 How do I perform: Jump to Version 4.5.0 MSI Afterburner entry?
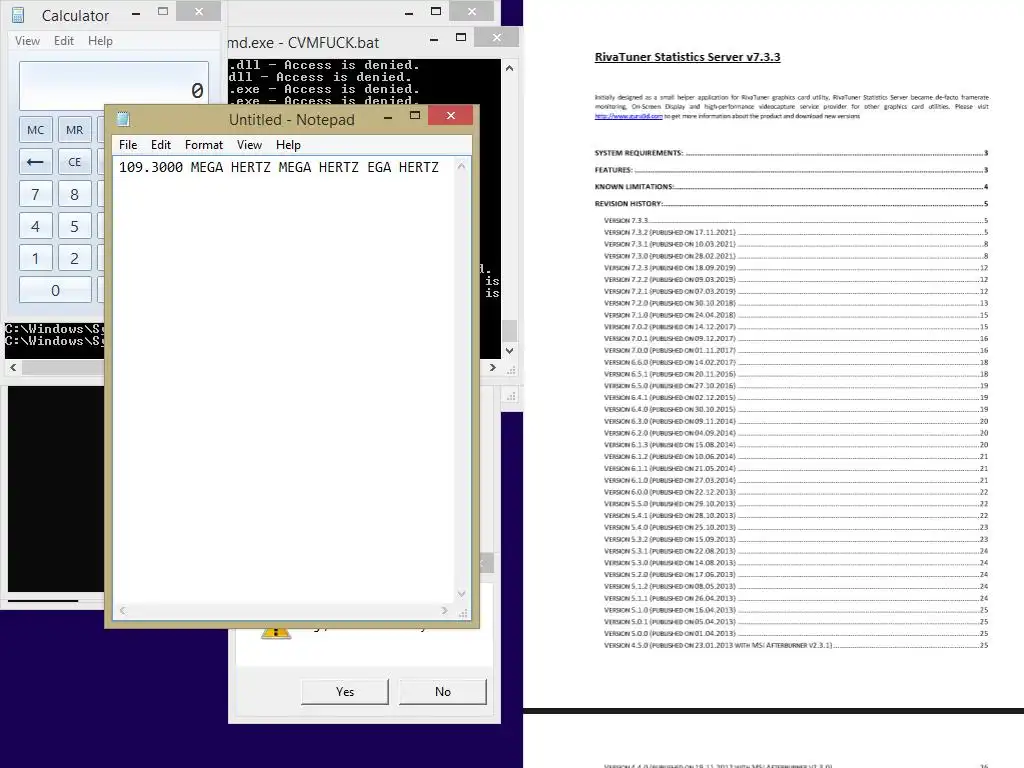pos(796,645)
